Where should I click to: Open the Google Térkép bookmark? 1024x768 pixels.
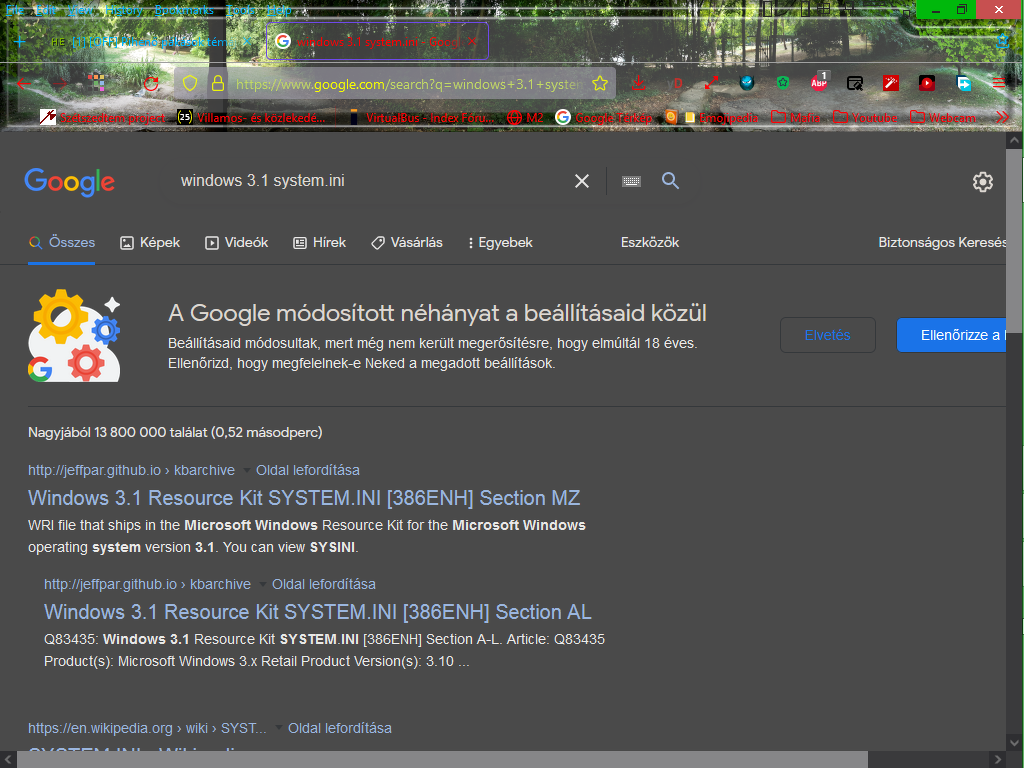[604, 118]
